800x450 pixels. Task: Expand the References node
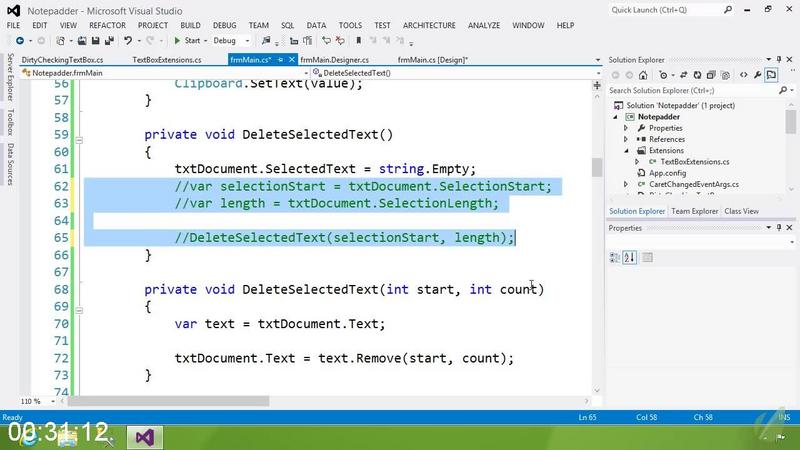[626, 139]
